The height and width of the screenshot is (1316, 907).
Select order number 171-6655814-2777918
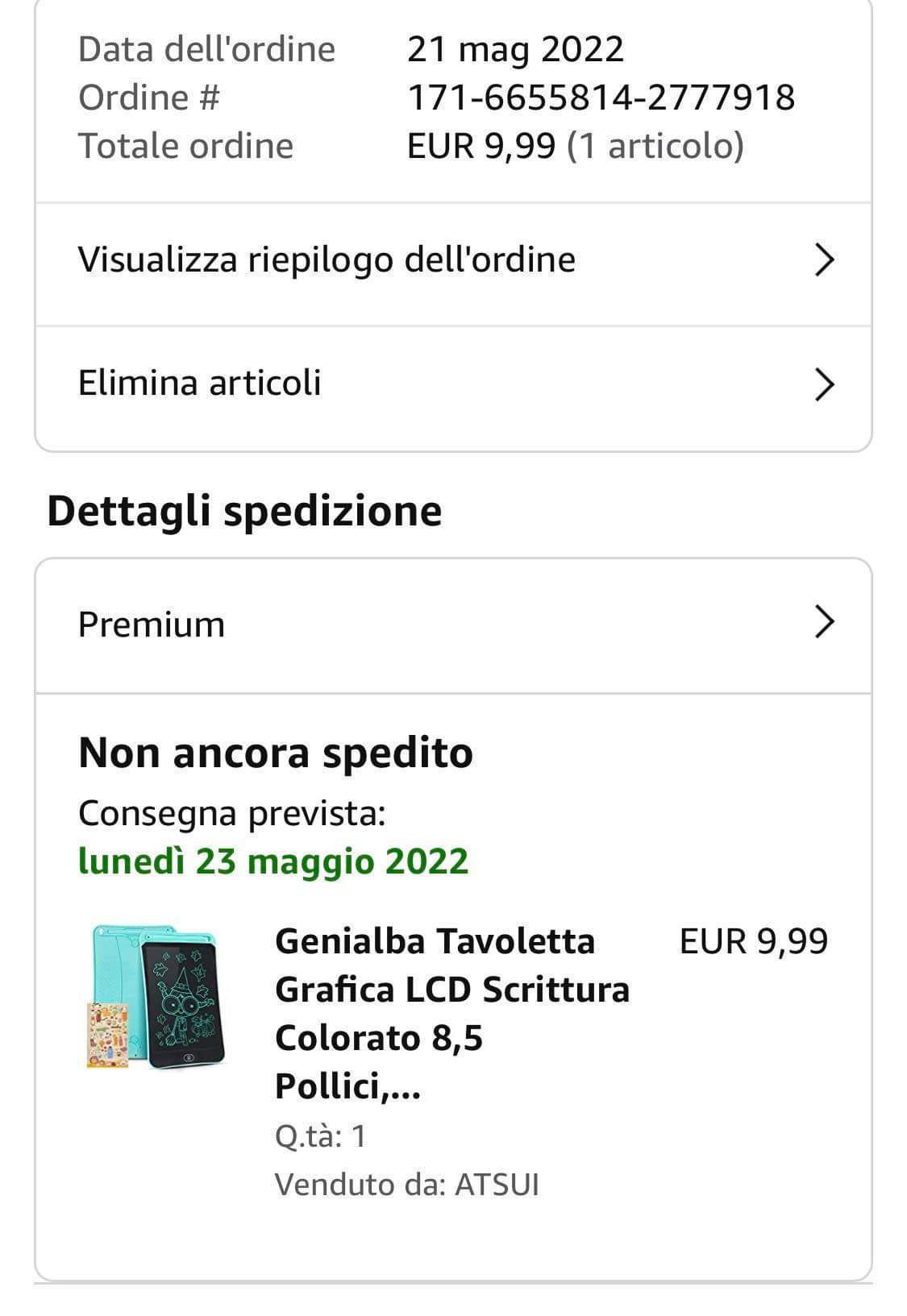click(x=601, y=98)
